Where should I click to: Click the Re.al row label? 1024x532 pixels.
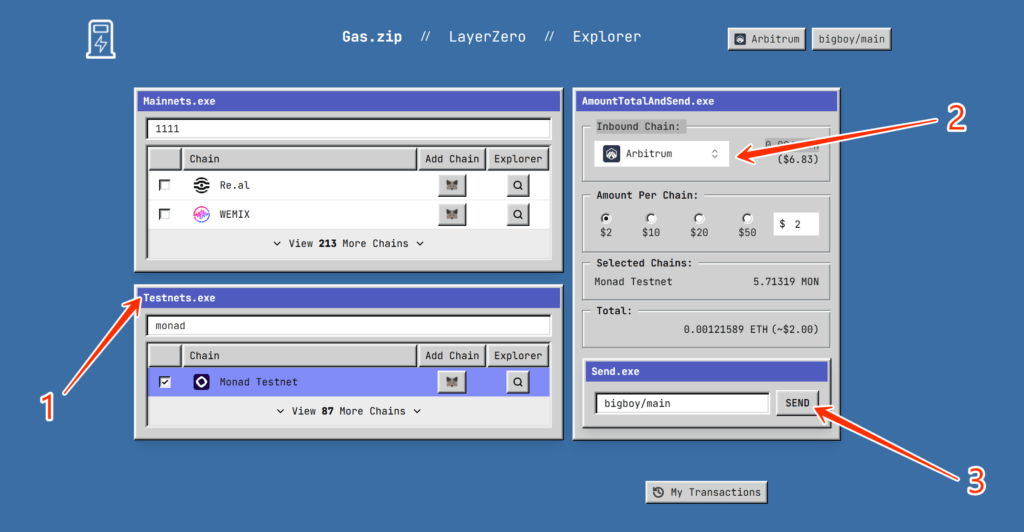click(x=234, y=185)
